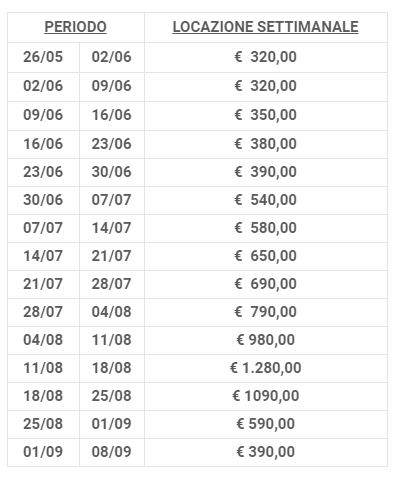
Task: Click the LOCAZIONE SETTIMANALE header
Action: point(265,27)
